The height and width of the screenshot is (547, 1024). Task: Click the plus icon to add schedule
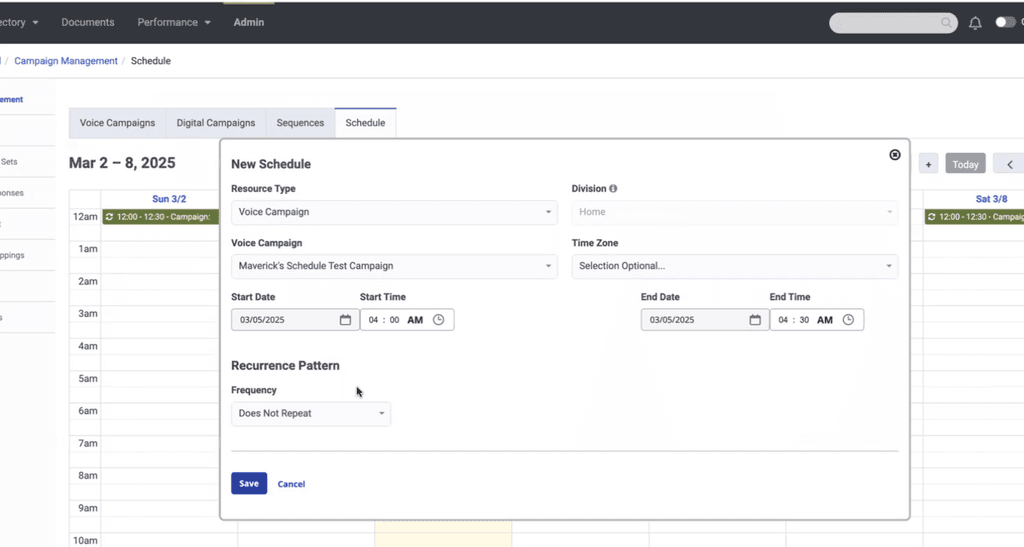[928, 165]
